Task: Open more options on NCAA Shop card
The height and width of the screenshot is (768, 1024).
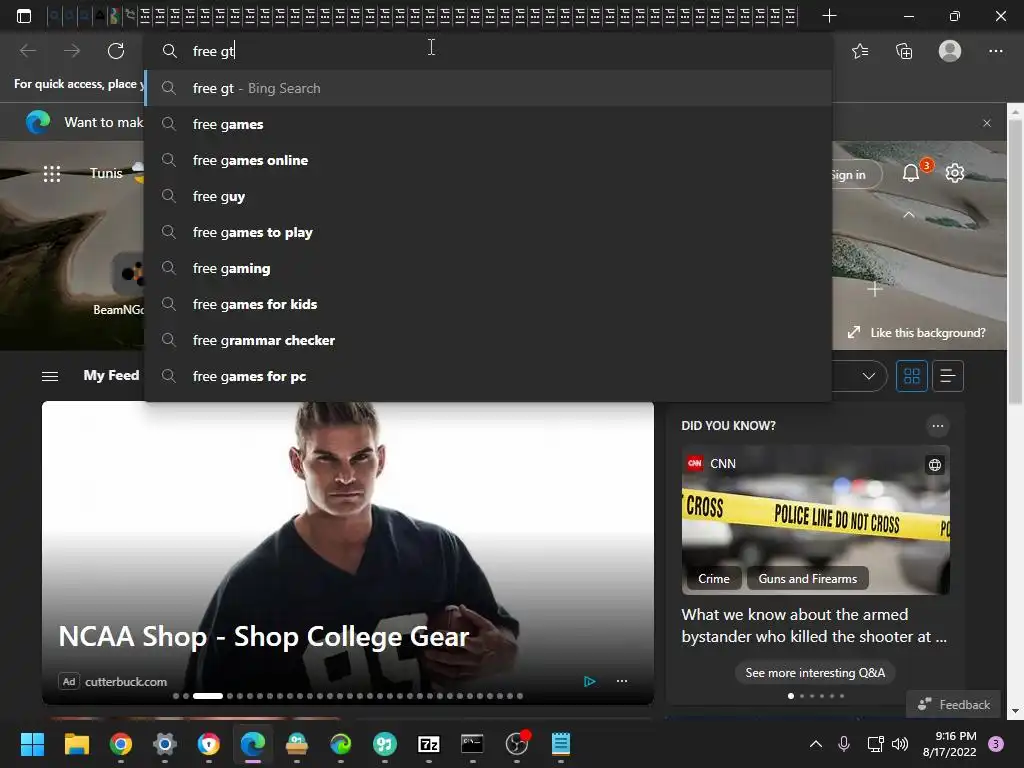Action: pyautogui.click(x=622, y=681)
